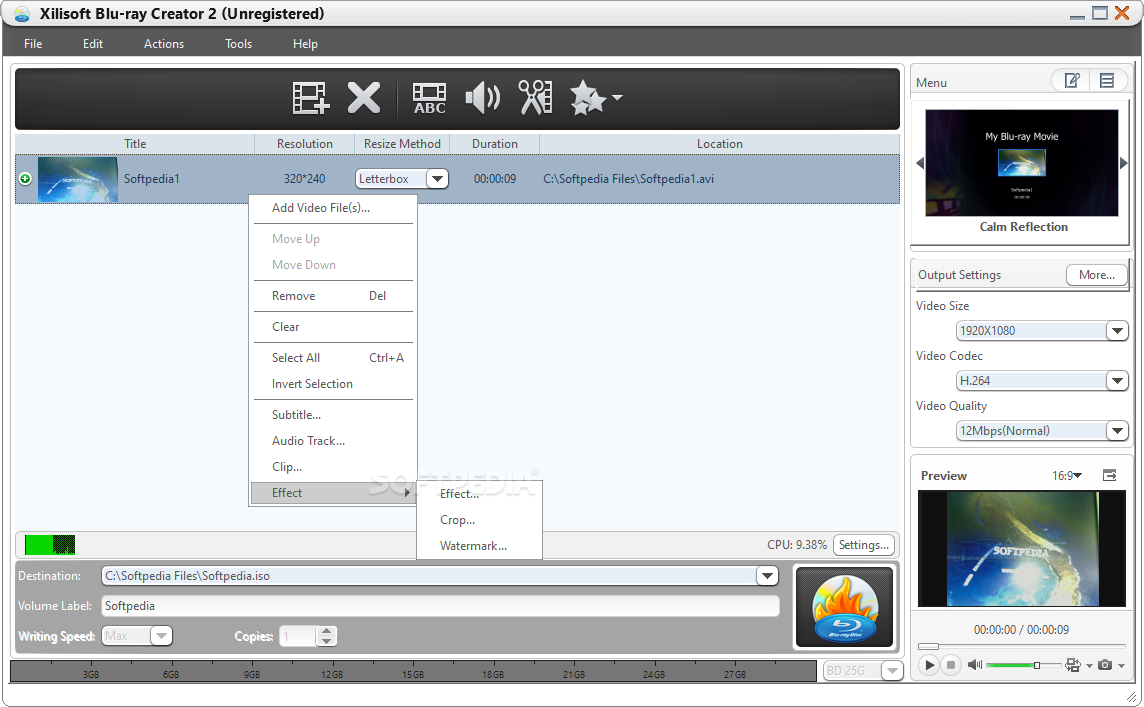Image resolution: width=1144 pixels, height=707 pixels.
Task: Open the Destination path dropdown arrow
Action: [x=767, y=576]
